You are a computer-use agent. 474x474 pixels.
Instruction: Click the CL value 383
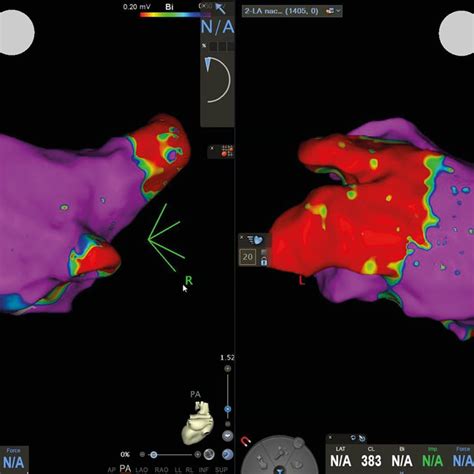tap(371, 461)
